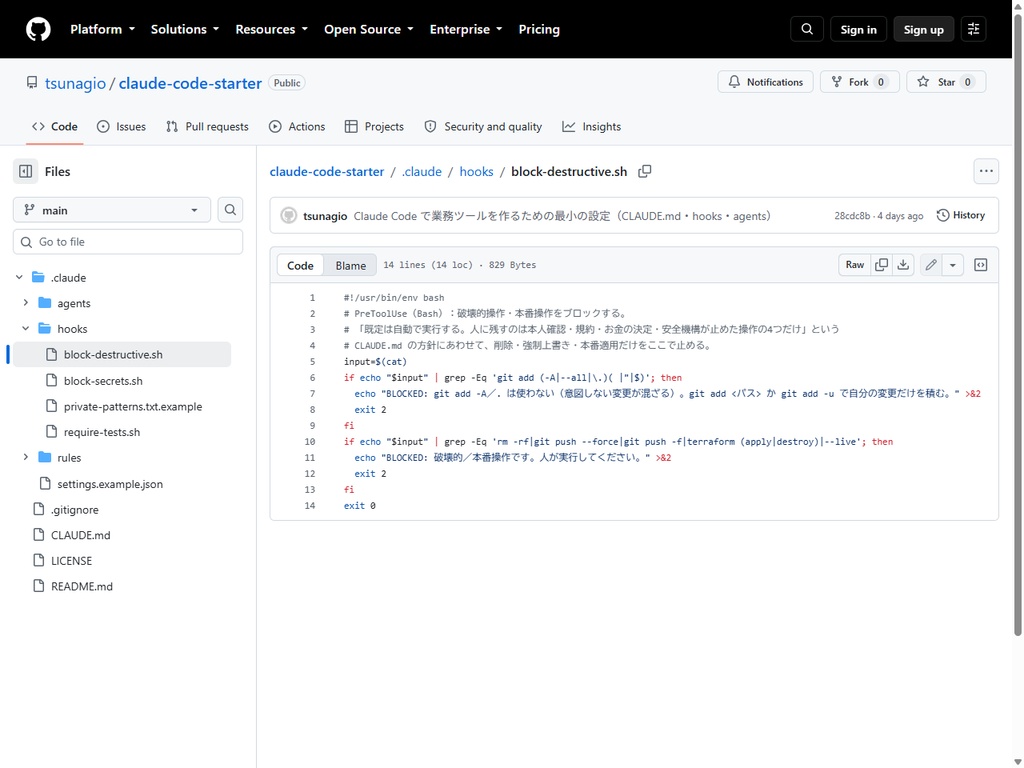Open the .claude folder icon in the tree
Screen dimensions: 1024x768
(39, 278)
